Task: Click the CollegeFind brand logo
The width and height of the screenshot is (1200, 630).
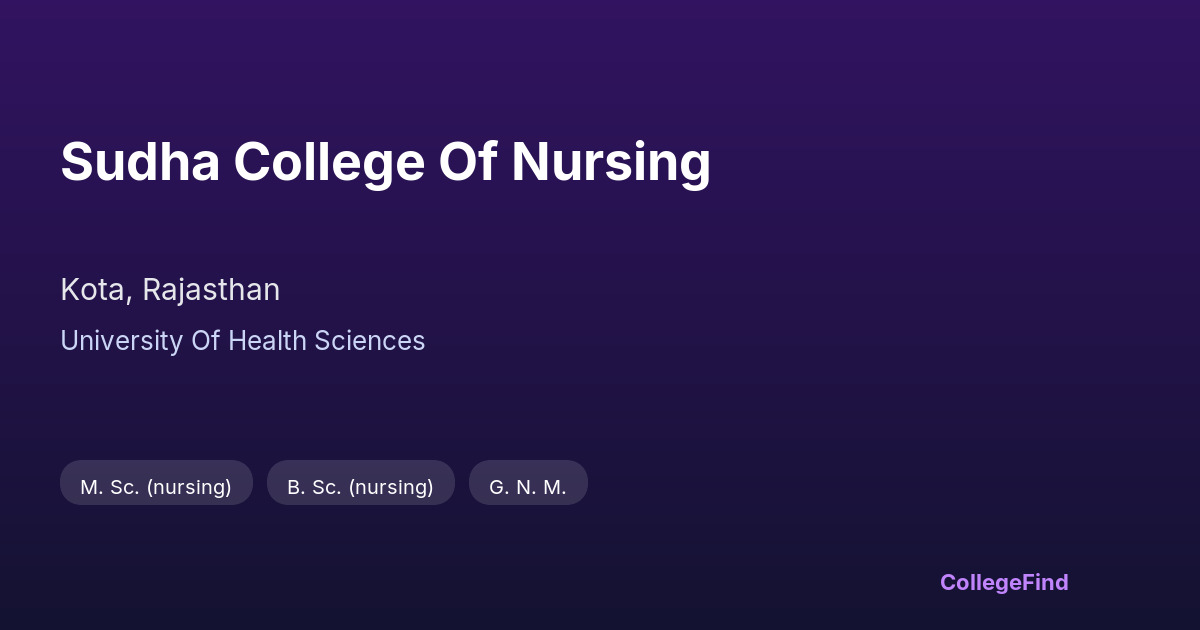Action: [x=1004, y=582]
